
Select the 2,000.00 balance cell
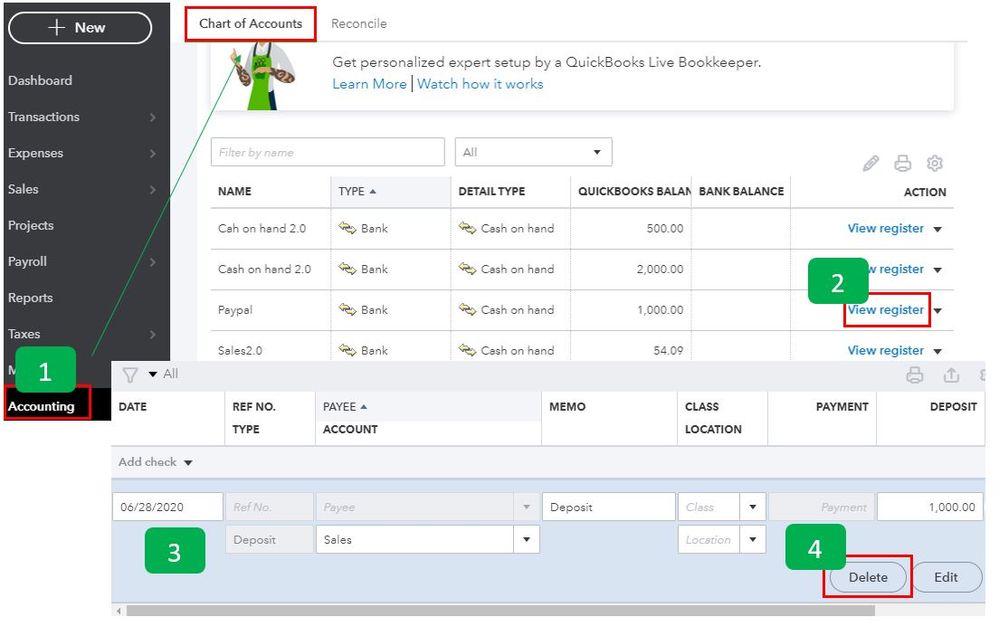click(660, 269)
